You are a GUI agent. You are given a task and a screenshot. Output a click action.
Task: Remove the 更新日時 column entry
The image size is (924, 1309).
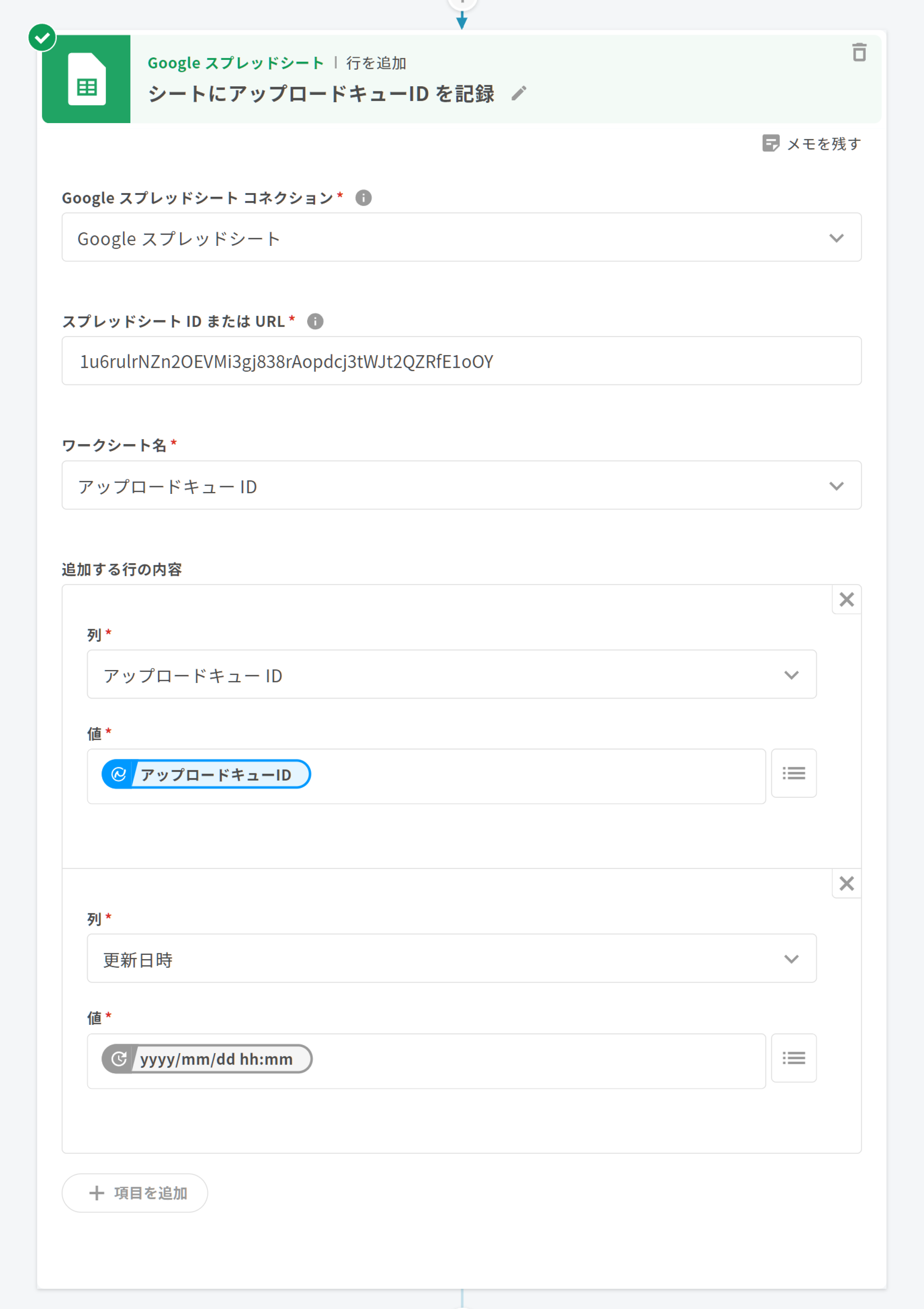point(846,883)
